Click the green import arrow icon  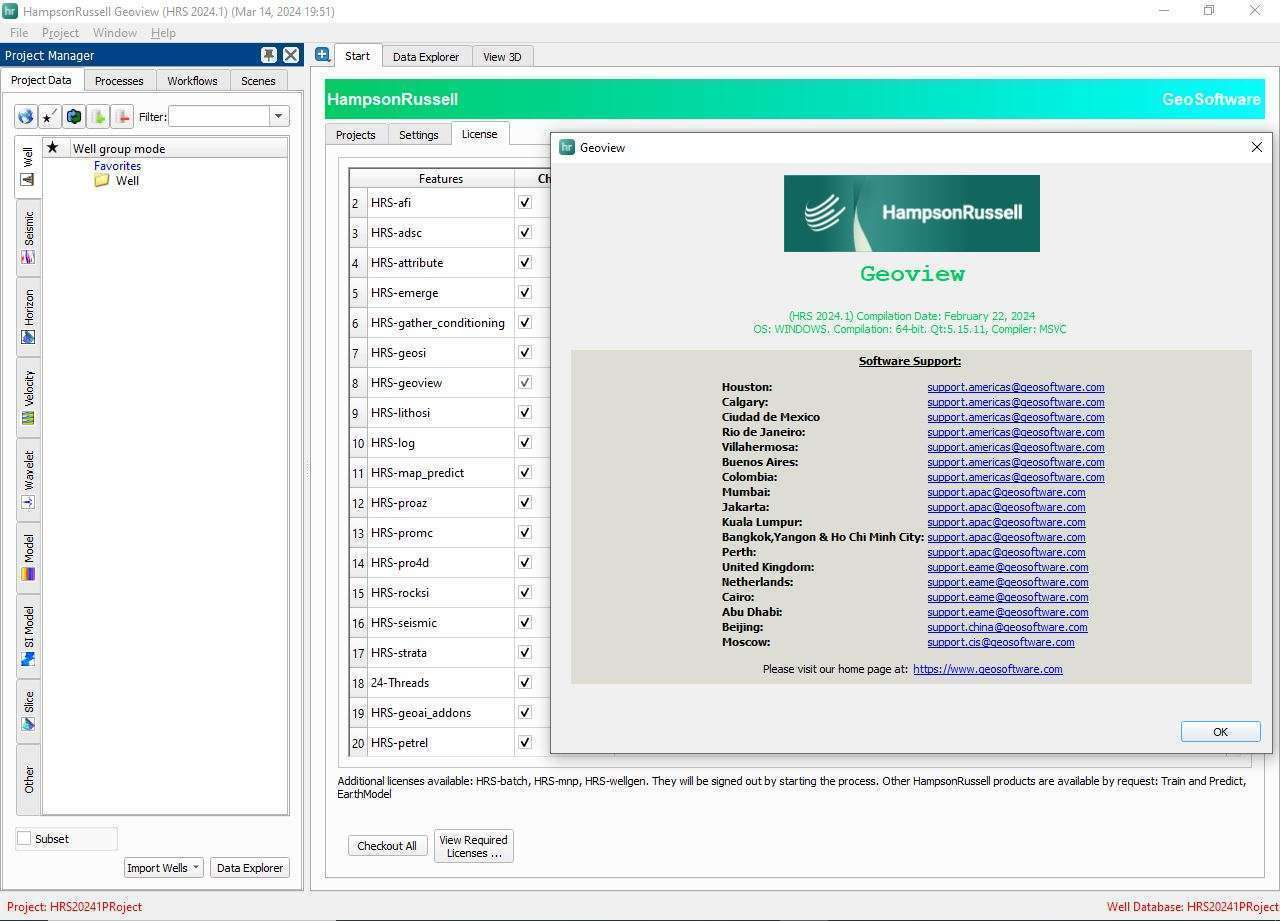click(x=98, y=116)
